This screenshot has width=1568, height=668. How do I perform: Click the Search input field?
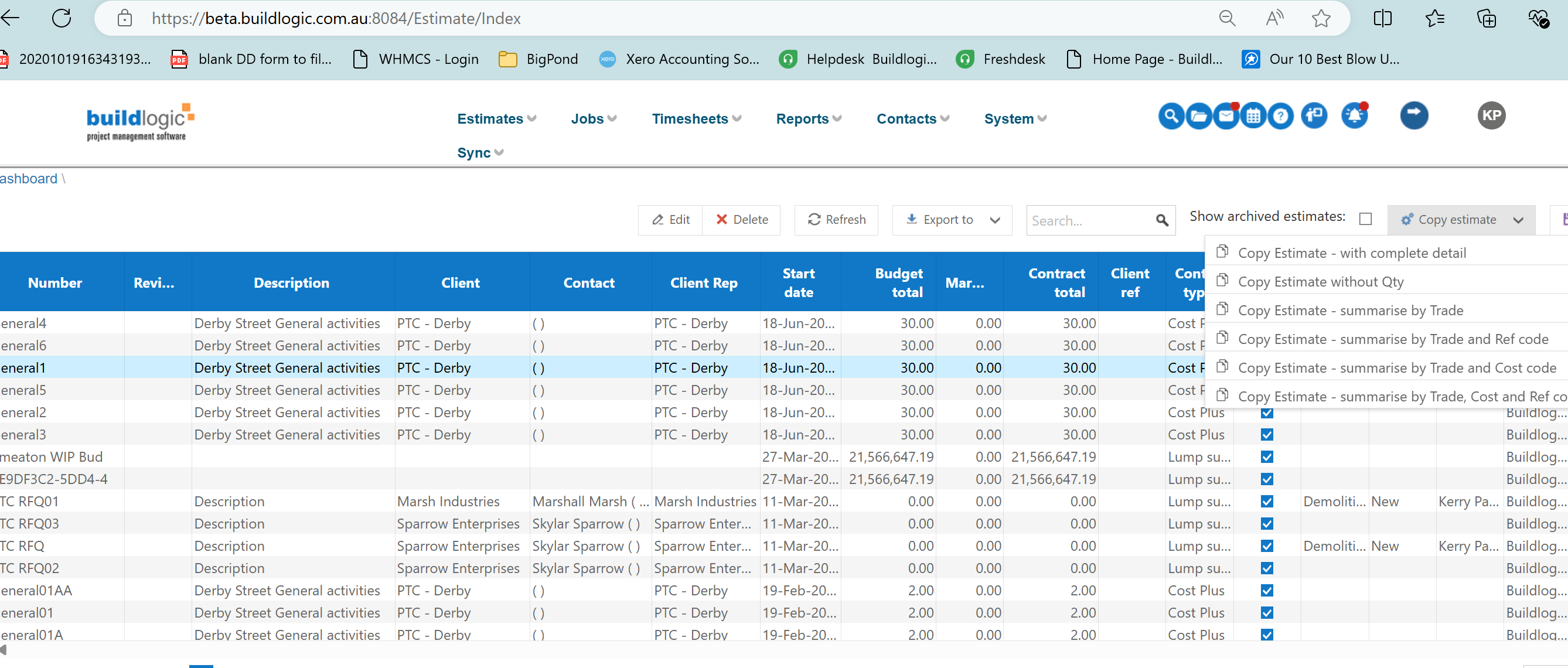pos(1089,220)
